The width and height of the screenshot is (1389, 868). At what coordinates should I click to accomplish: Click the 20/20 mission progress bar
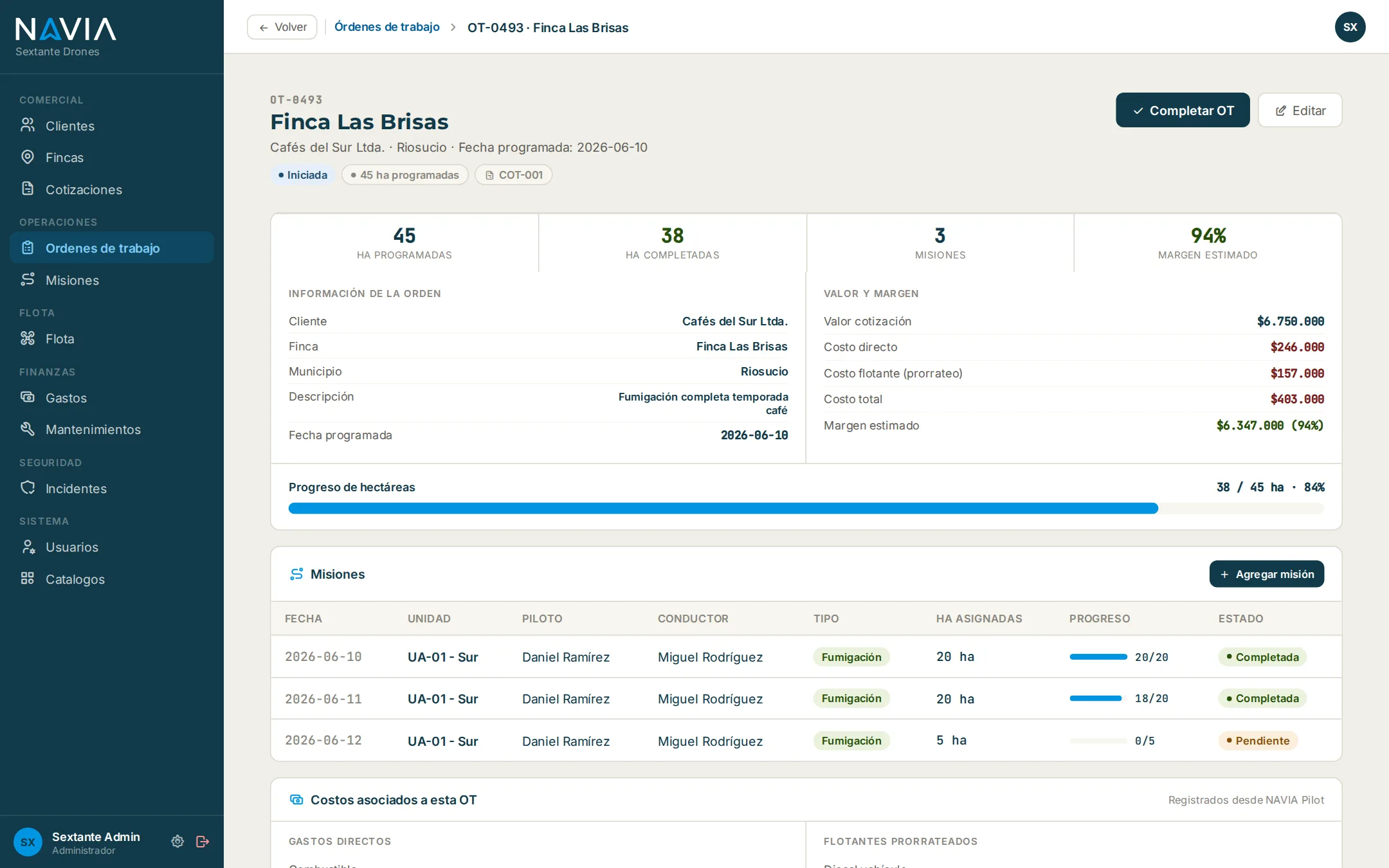point(1098,657)
